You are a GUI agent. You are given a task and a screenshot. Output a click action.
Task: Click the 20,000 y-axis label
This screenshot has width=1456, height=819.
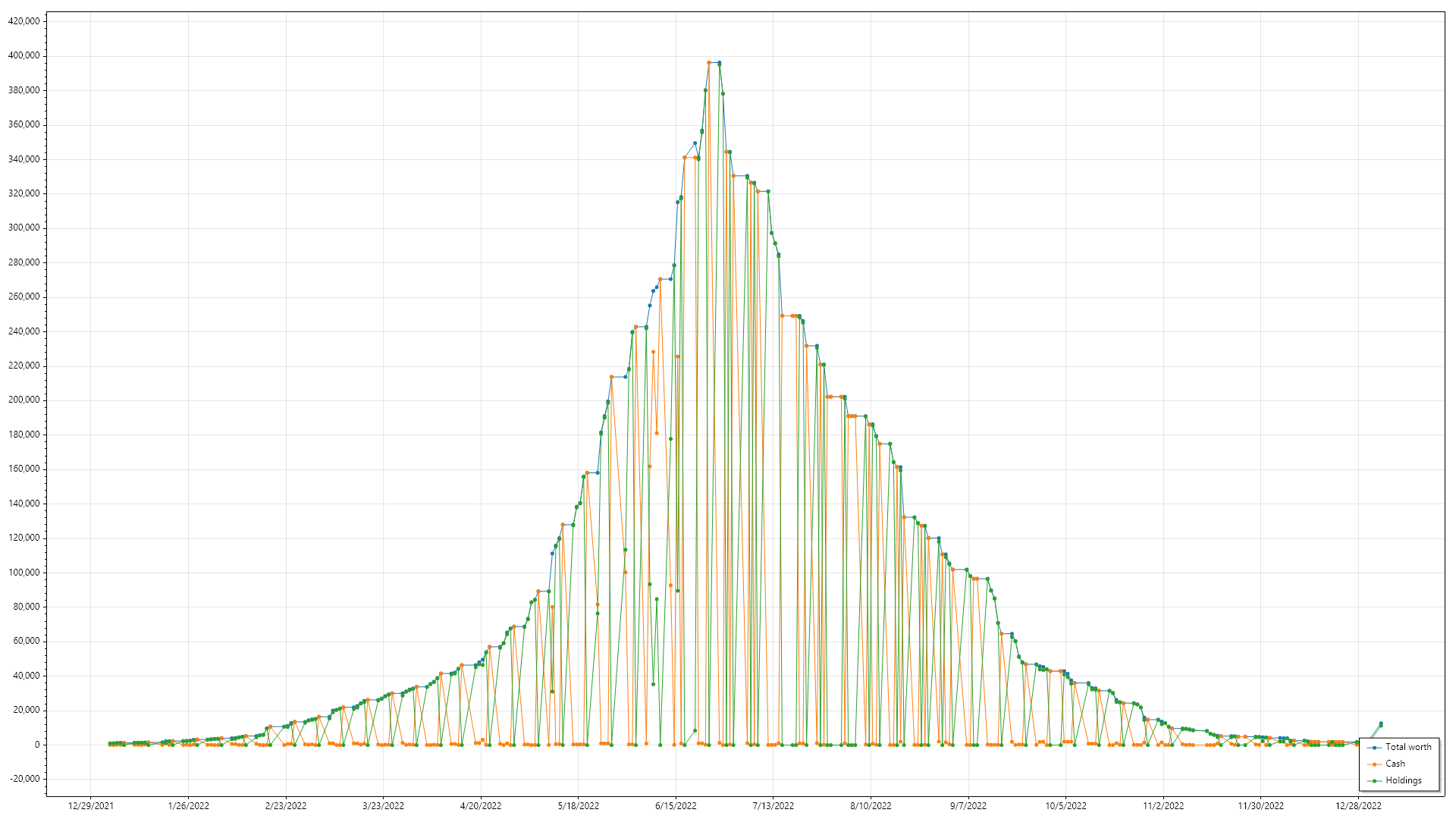[27, 710]
